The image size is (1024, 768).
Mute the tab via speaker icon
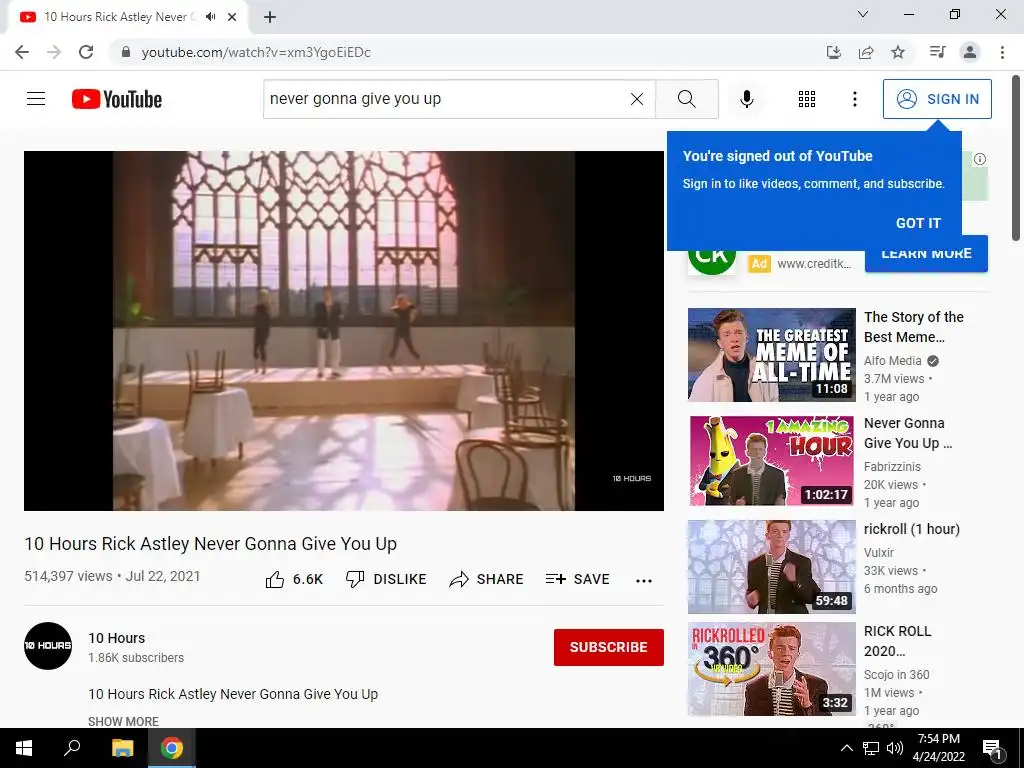(x=210, y=17)
